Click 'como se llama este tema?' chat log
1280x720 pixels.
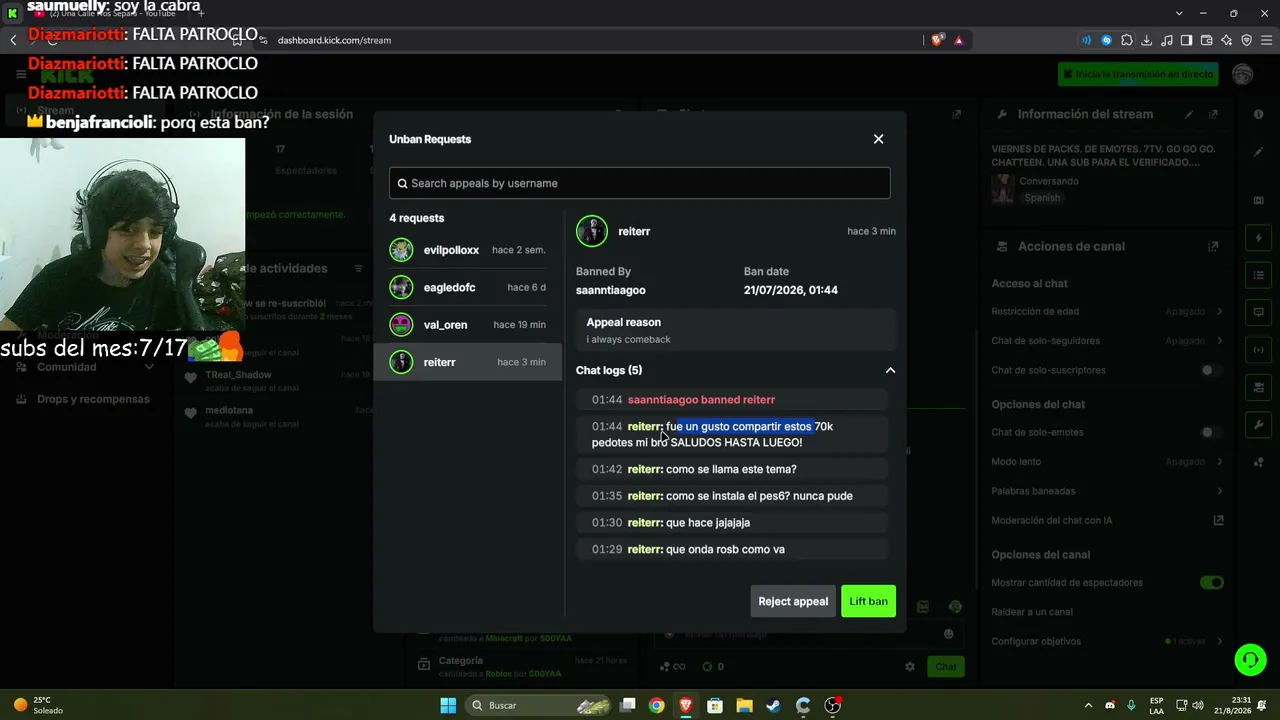[732, 469]
